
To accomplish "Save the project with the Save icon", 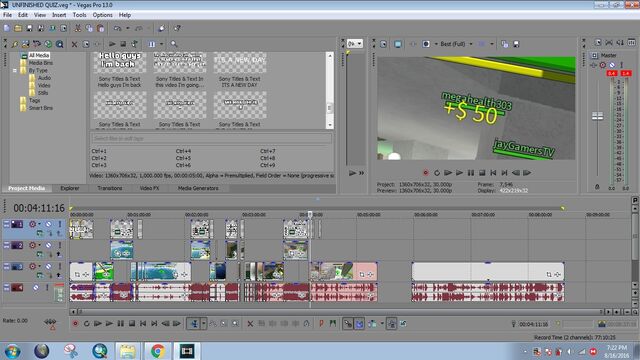I will click(29, 28).
